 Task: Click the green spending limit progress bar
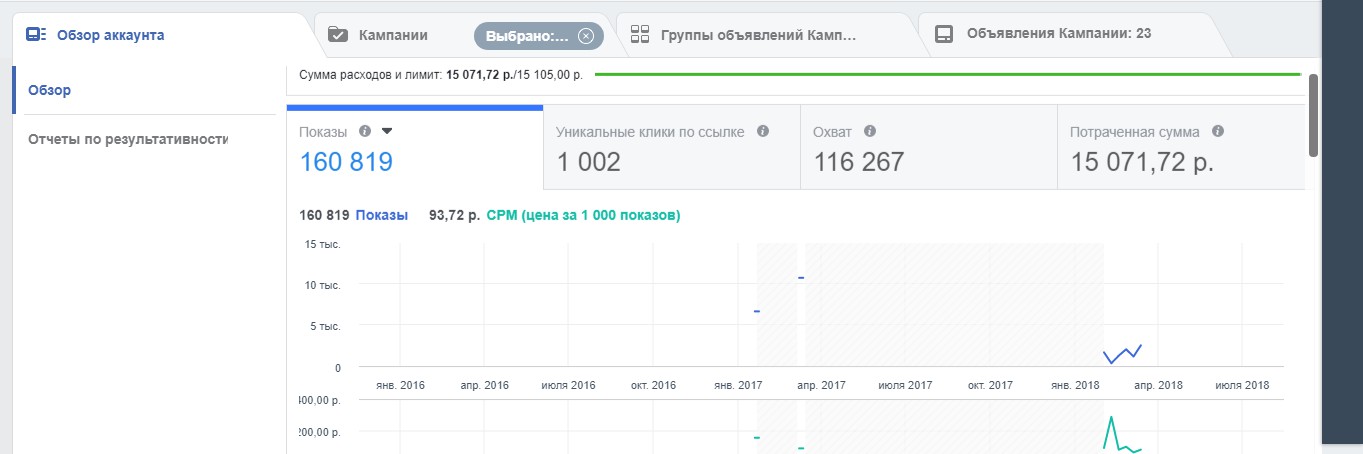pos(948,74)
